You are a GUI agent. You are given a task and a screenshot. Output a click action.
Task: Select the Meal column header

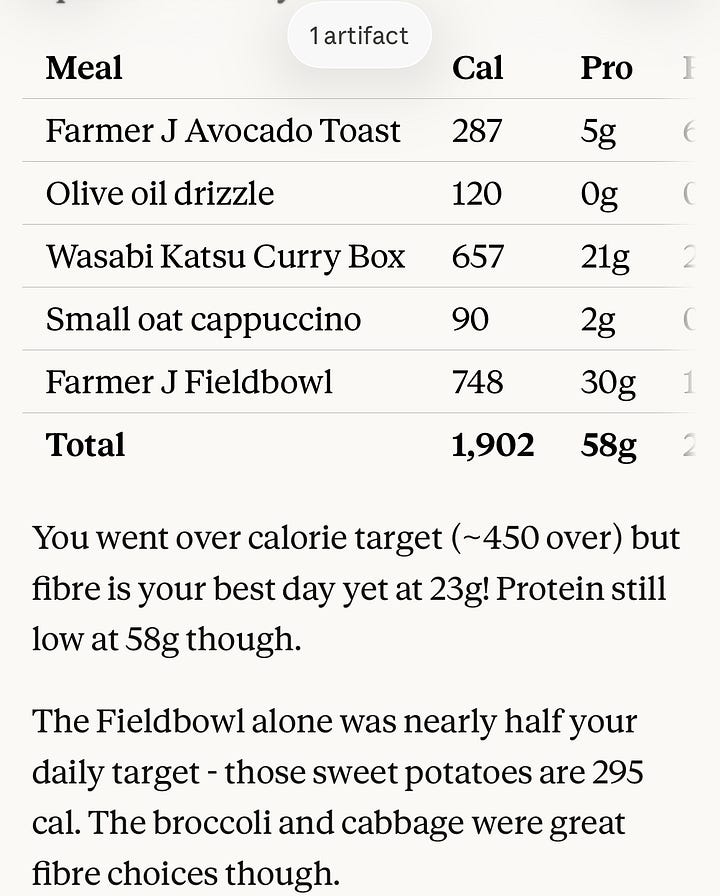point(84,68)
